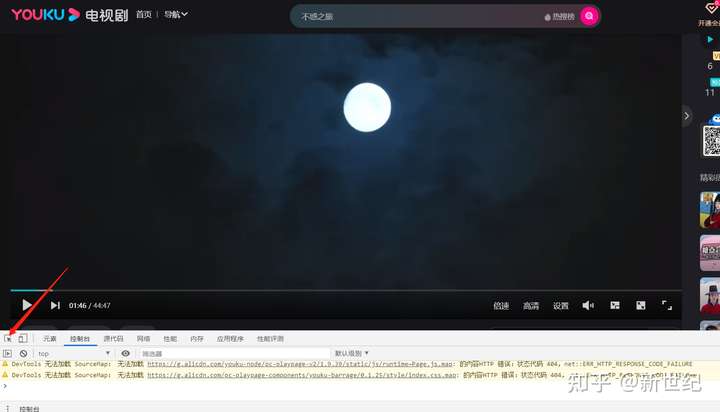Click the console prompt input line

point(360,386)
